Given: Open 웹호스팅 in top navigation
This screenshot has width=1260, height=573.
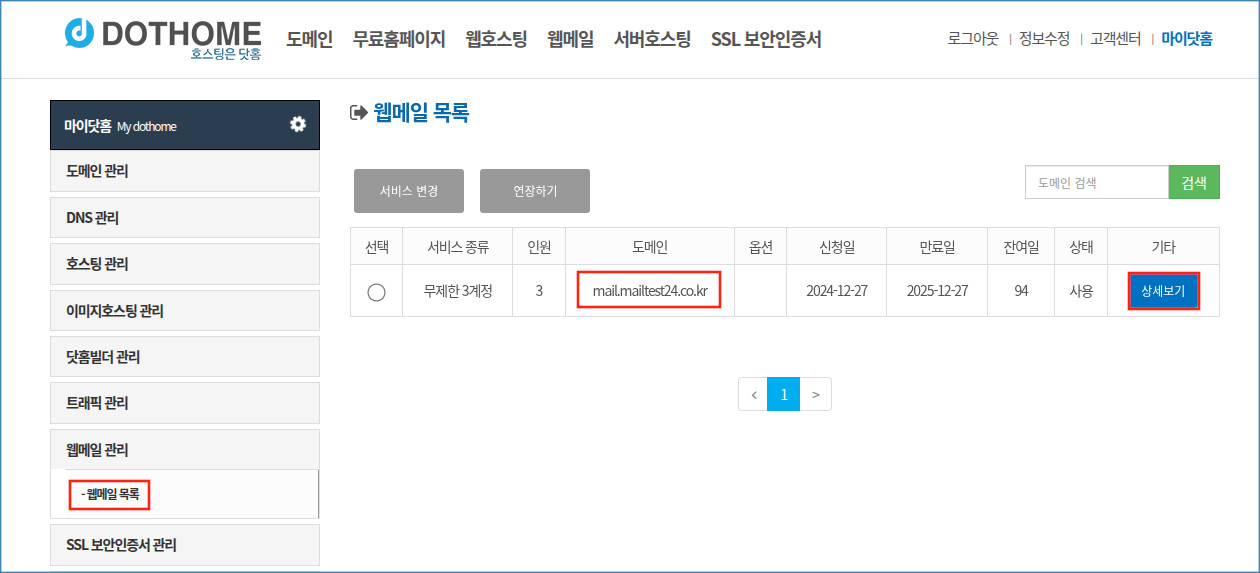Looking at the screenshot, I should (x=496, y=40).
